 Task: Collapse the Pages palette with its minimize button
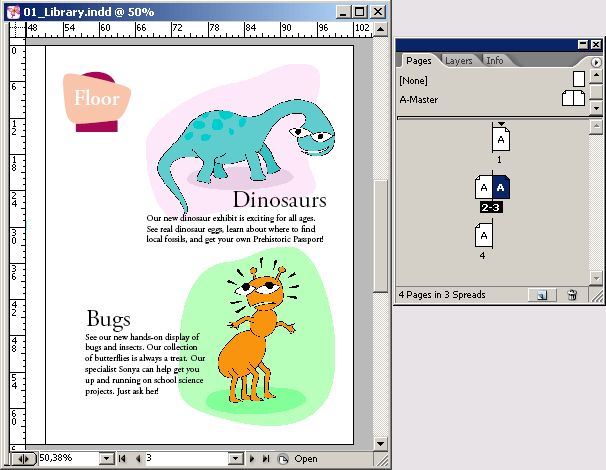(583, 45)
